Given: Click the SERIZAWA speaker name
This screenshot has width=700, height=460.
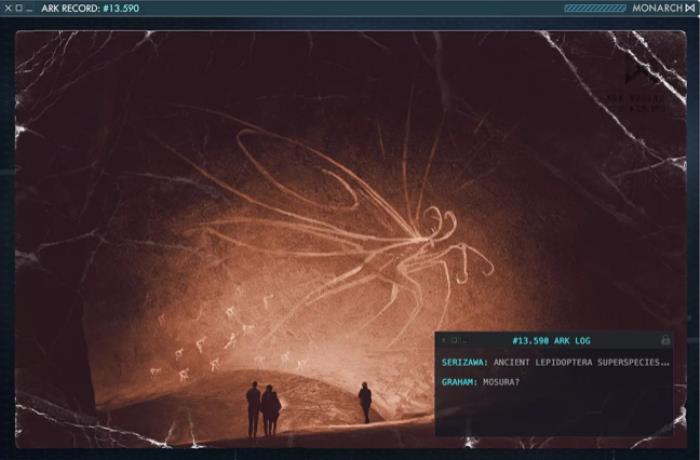Looking at the screenshot, I should (464, 361).
